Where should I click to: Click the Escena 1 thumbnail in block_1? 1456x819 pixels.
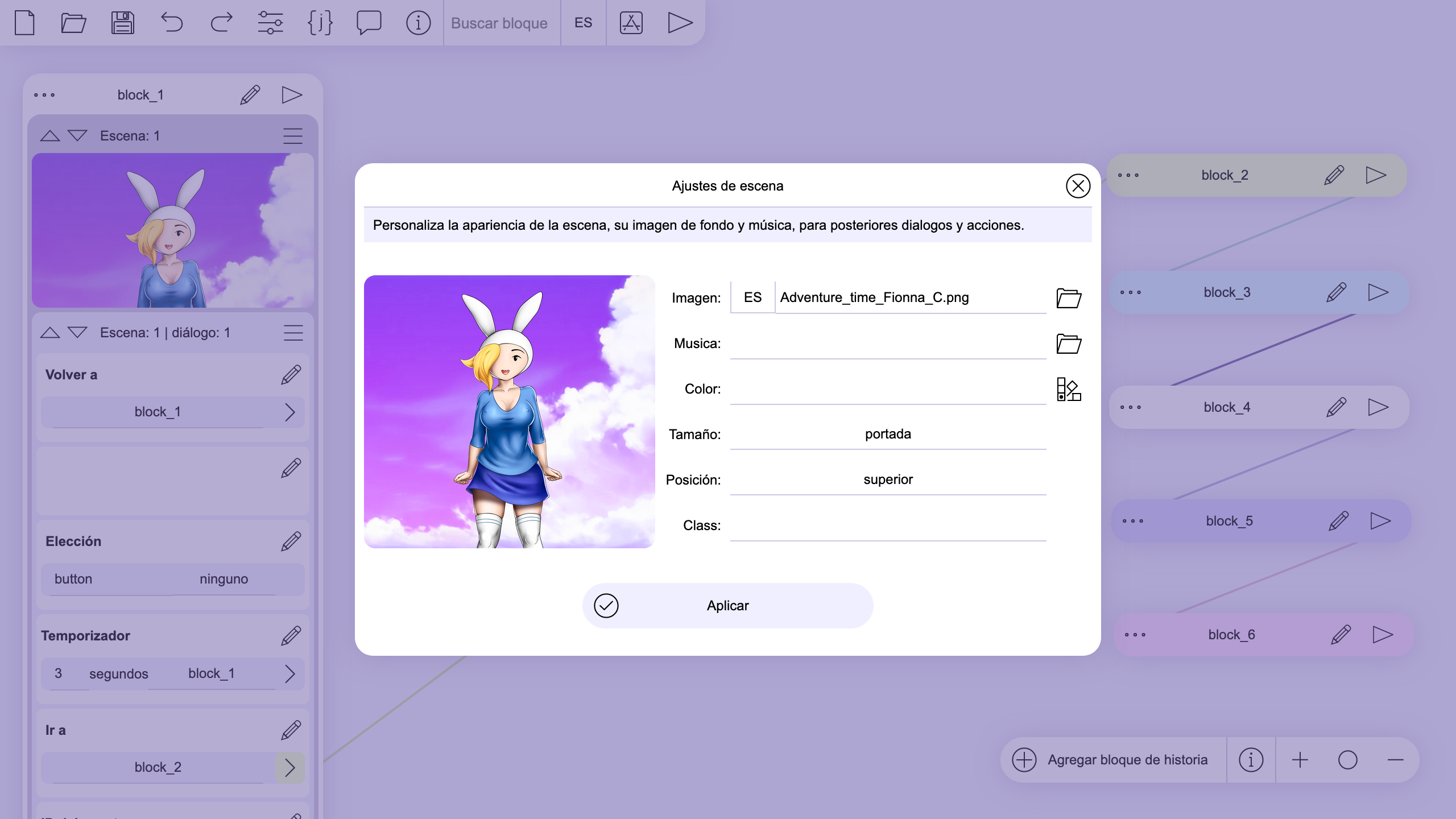click(173, 230)
